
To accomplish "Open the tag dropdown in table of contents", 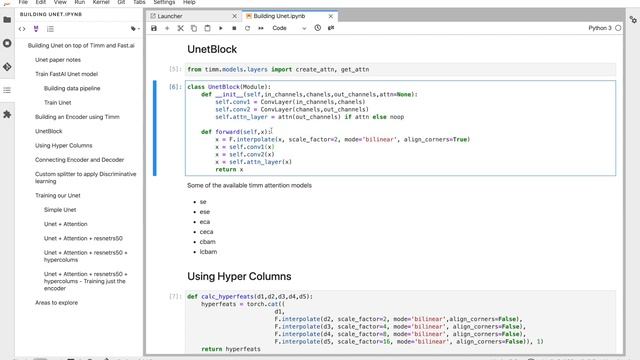I will tap(135, 29).
